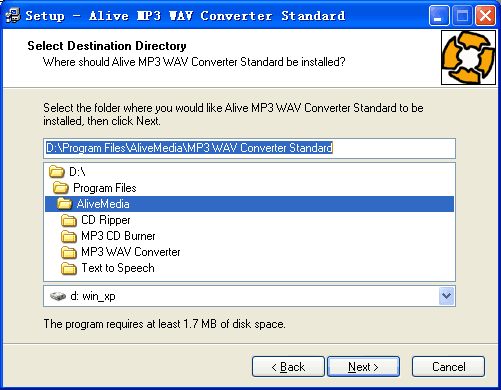Click the AliveMedia open folder icon
The height and width of the screenshot is (390, 501).
[64, 204]
